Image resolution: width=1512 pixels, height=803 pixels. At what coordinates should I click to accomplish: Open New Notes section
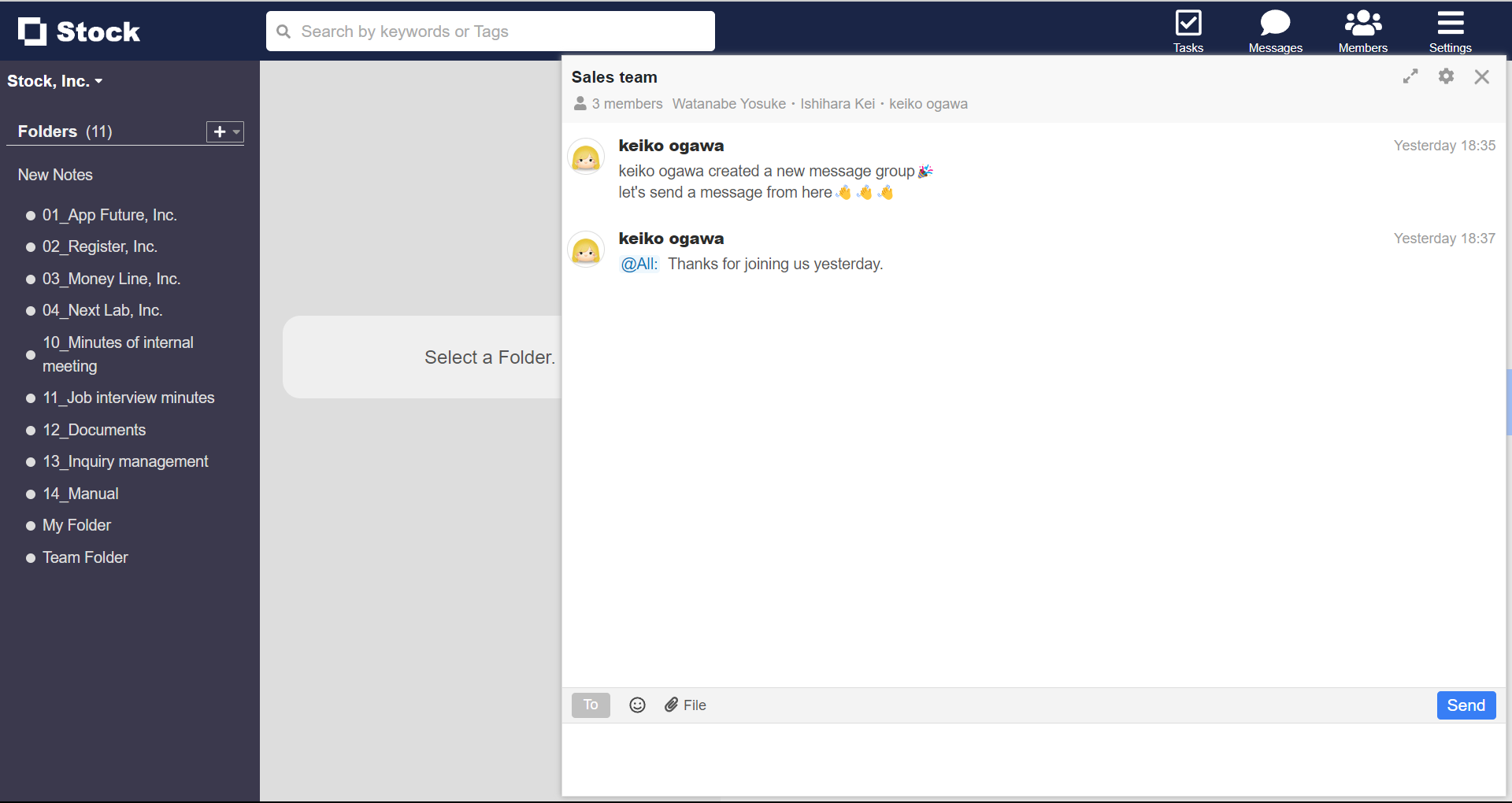54,174
